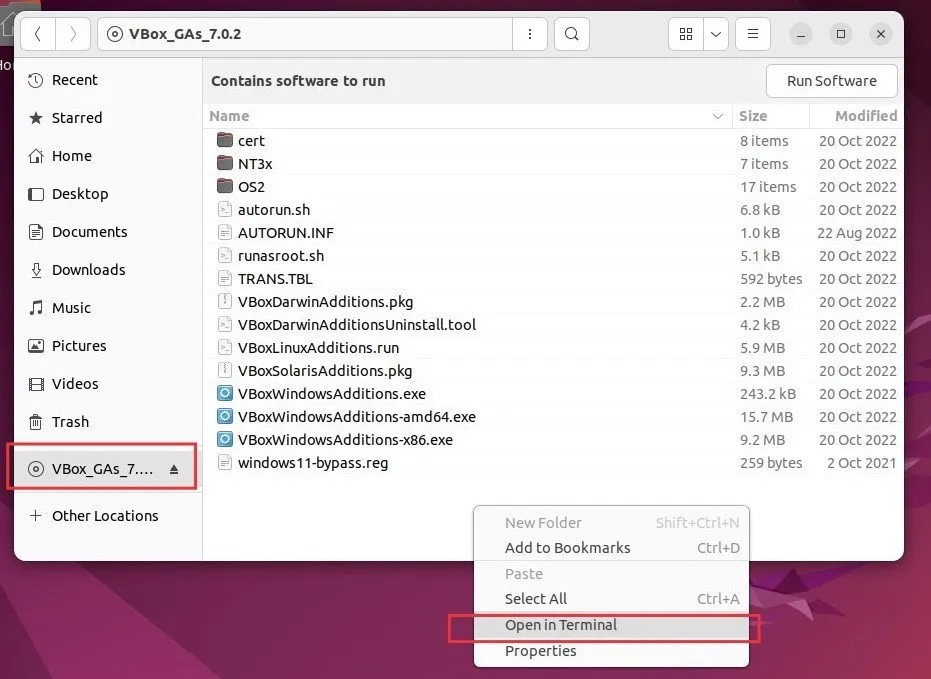
Task: Go to Downloads in the sidebar
Action: coord(88,270)
